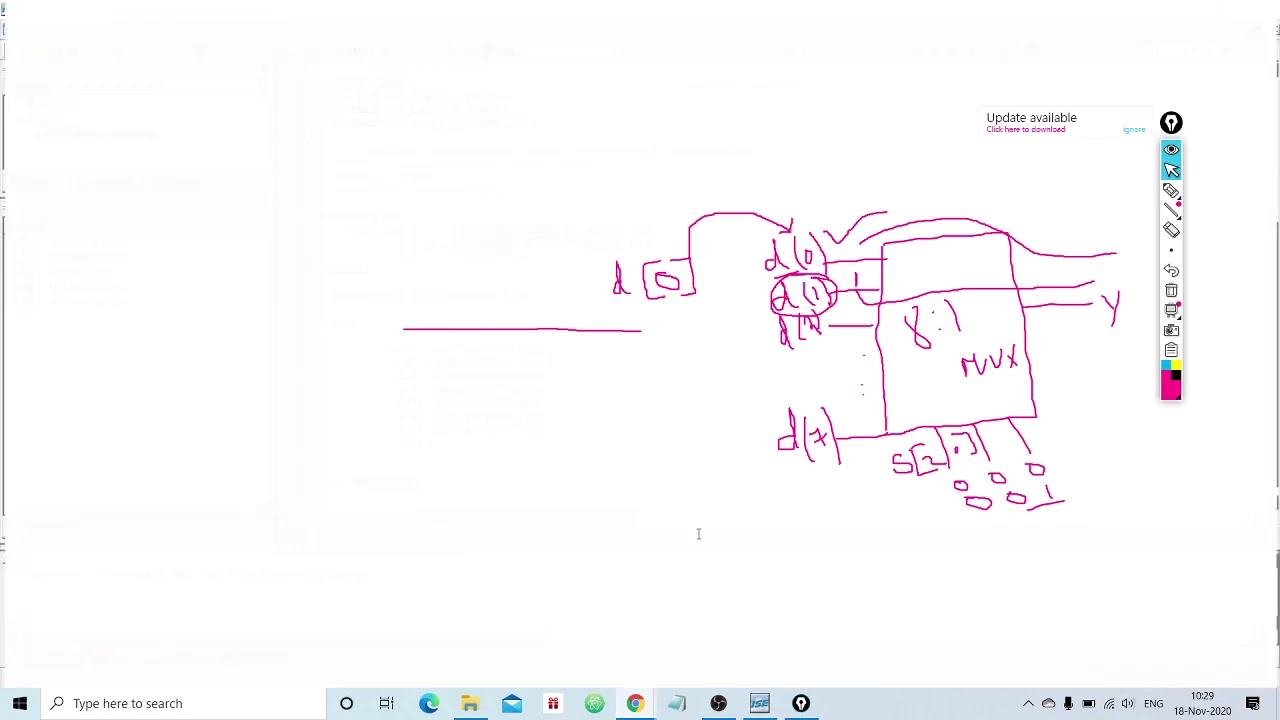Screen dimensions: 1280x720
Task: Click the 'Type here to search' box
Action: pyautogui.click(x=183, y=703)
